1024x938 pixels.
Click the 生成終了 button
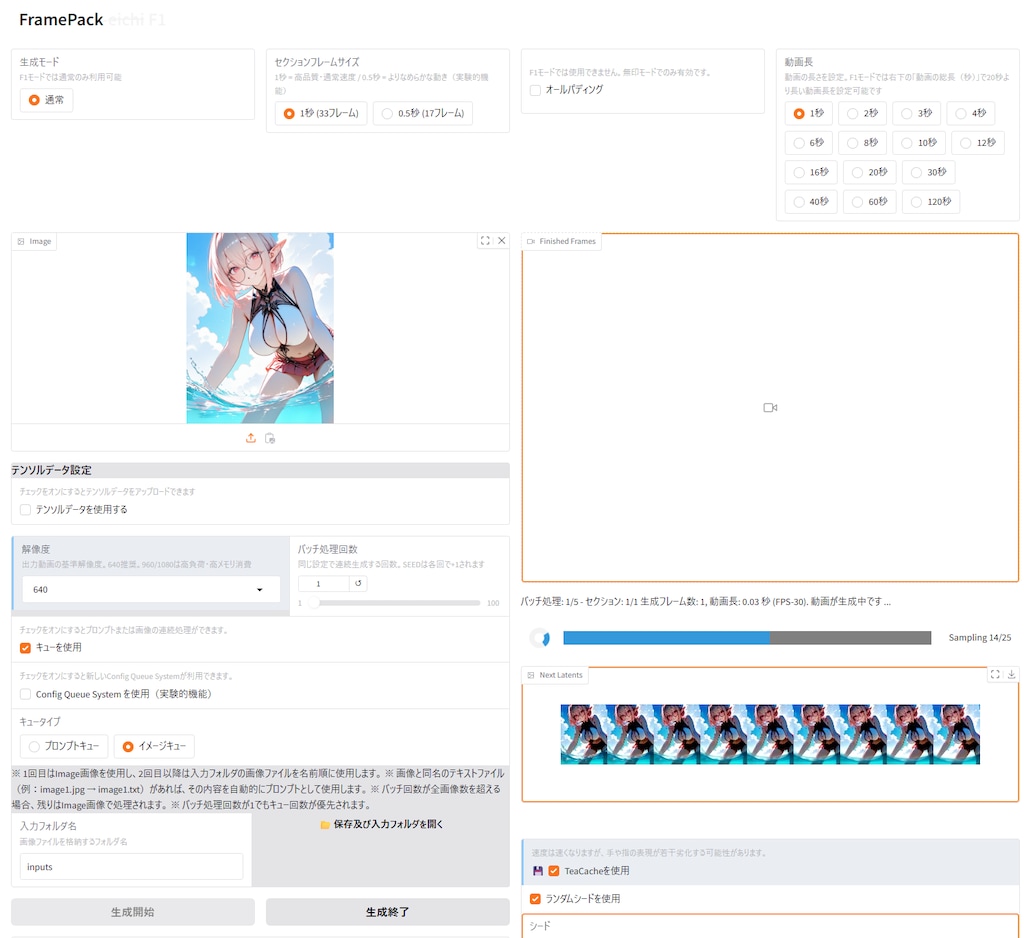pyautogui.click(x=387, y=912)
